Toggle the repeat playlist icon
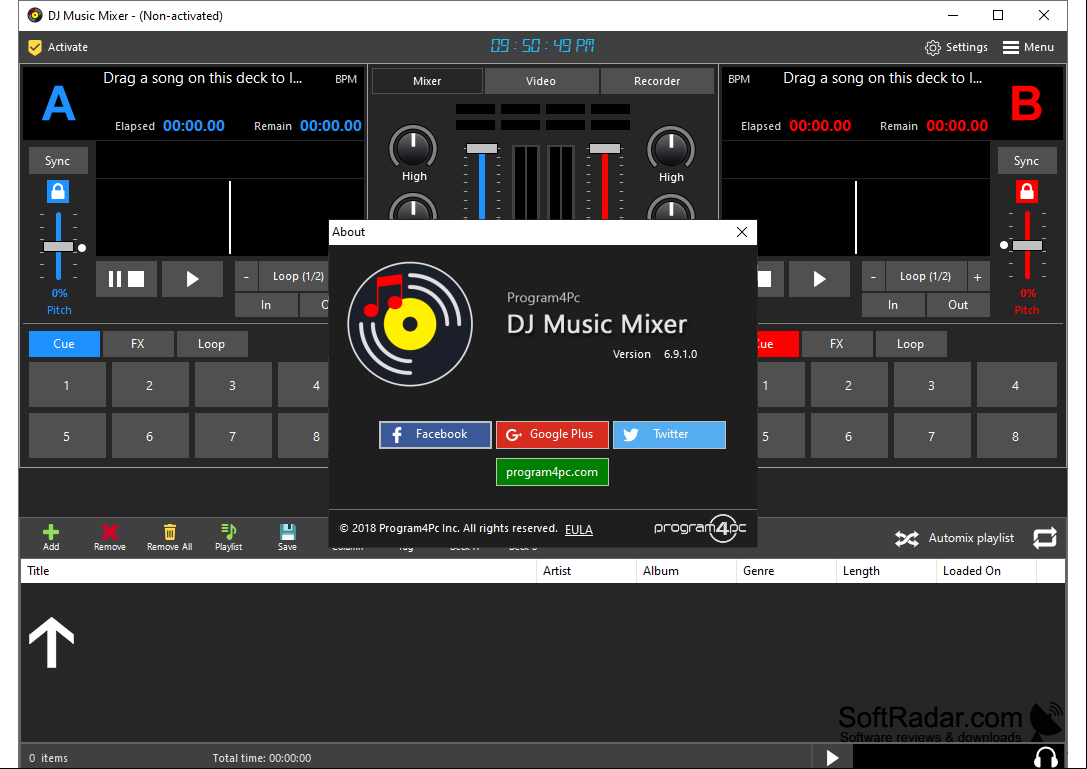 pos(1045,538)
